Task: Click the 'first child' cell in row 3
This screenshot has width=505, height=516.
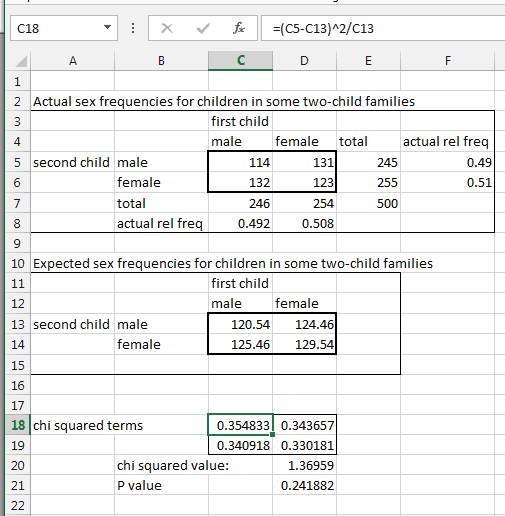Action: pyautogui.click(x=240, y=121)
